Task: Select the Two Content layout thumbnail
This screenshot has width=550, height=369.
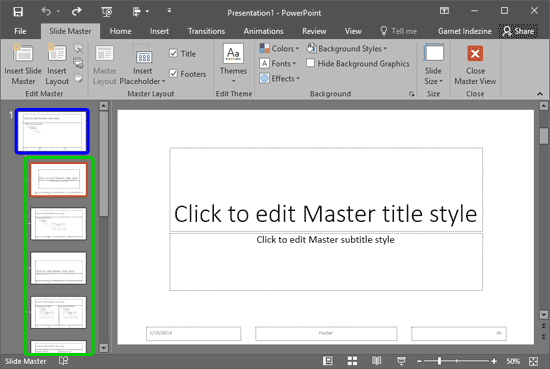Action: coord(58,312)
